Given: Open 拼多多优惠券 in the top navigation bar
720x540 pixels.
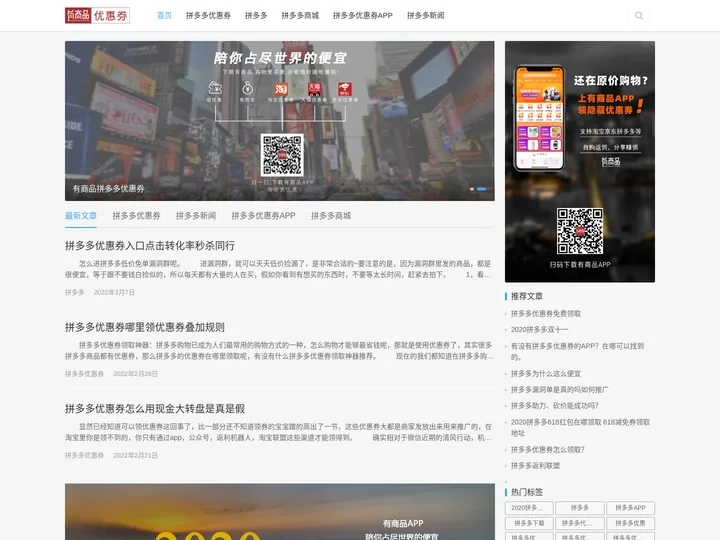Looking at the screenshot, I should (x=208, y=16).
